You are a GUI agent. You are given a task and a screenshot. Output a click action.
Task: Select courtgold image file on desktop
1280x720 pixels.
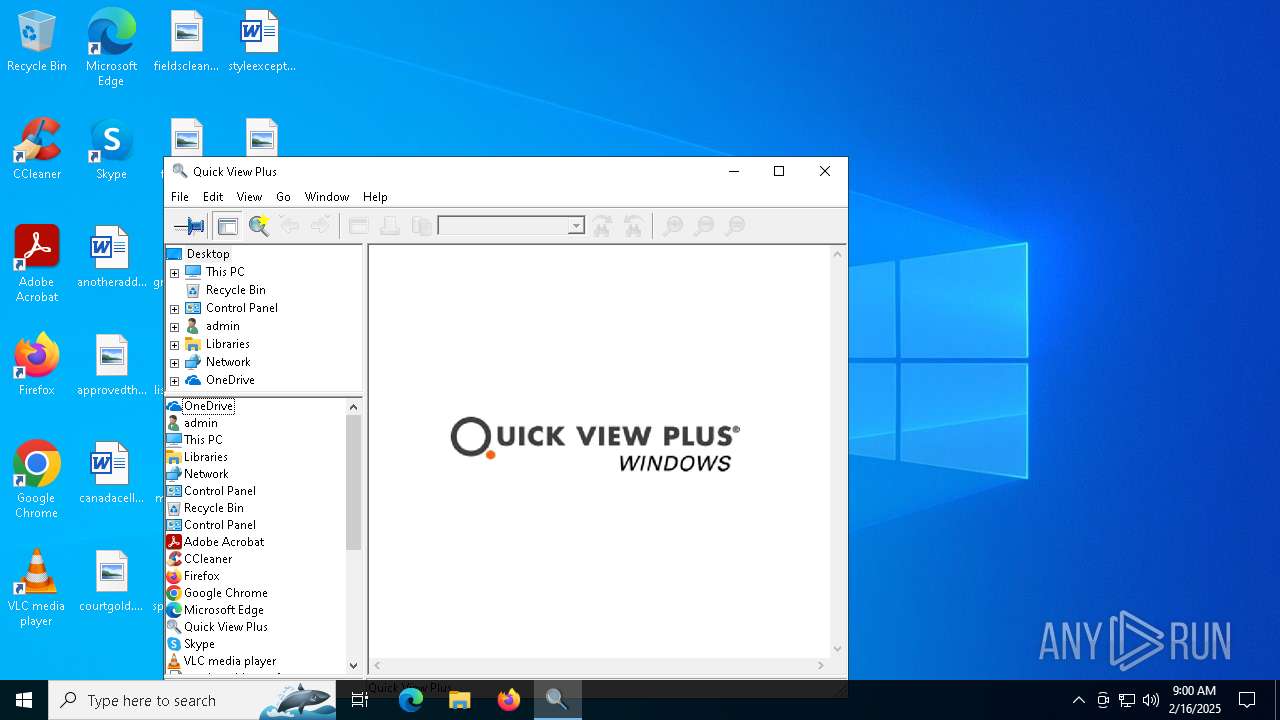point(111,582)
